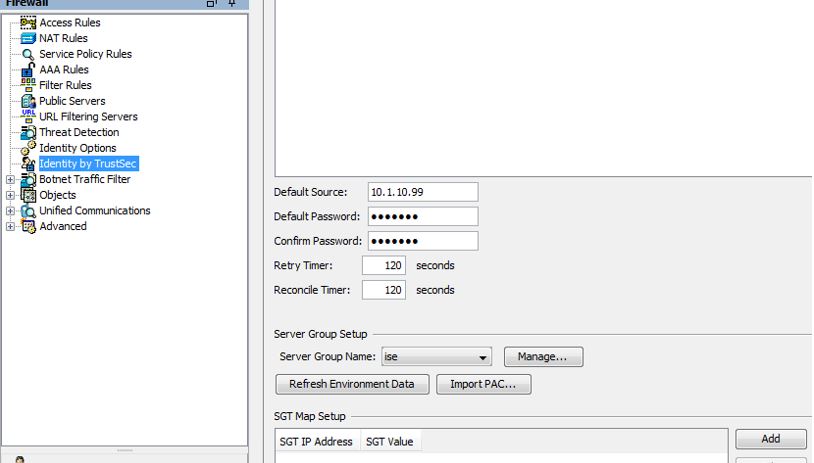Select Threat Detection entry

tap(79, 132)
